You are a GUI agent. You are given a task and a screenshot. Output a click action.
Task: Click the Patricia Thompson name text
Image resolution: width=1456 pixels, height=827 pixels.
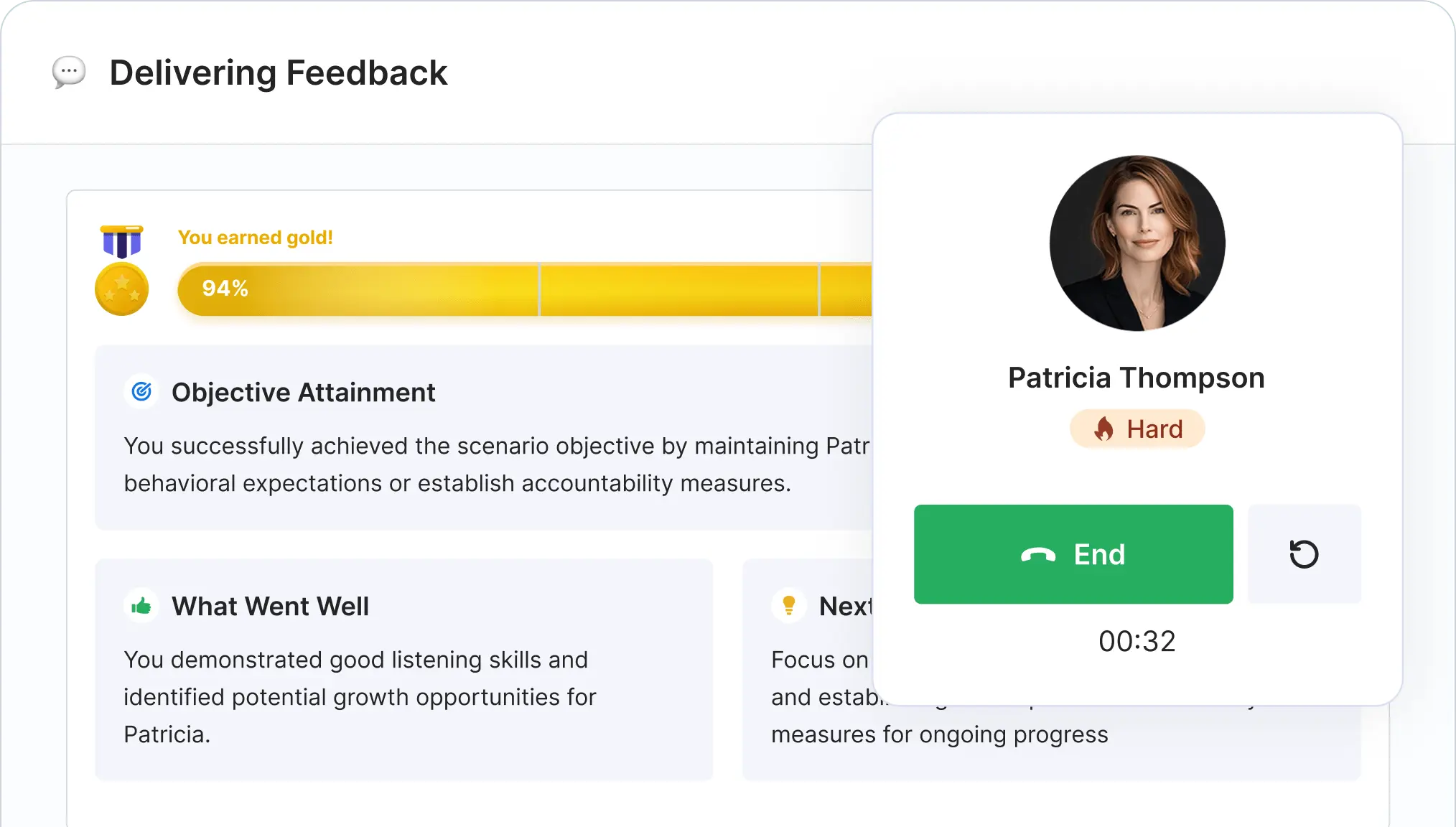[1136, 378]
